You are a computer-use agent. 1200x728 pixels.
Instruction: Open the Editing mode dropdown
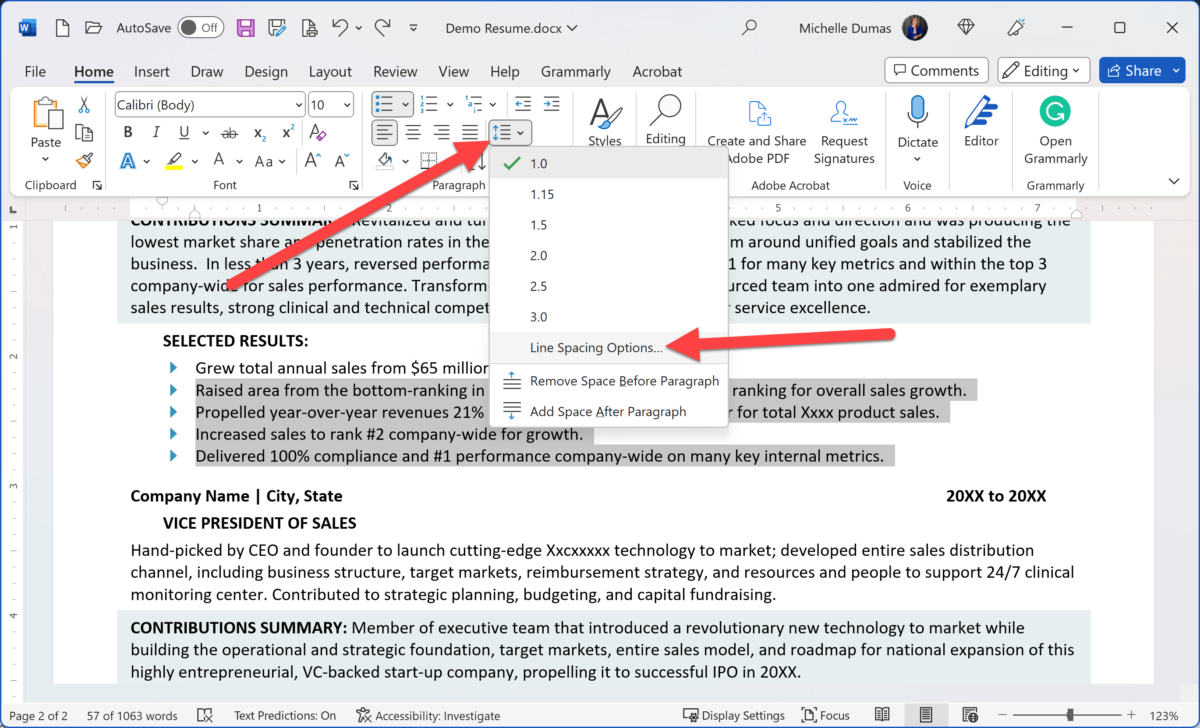click(1043, 70)
